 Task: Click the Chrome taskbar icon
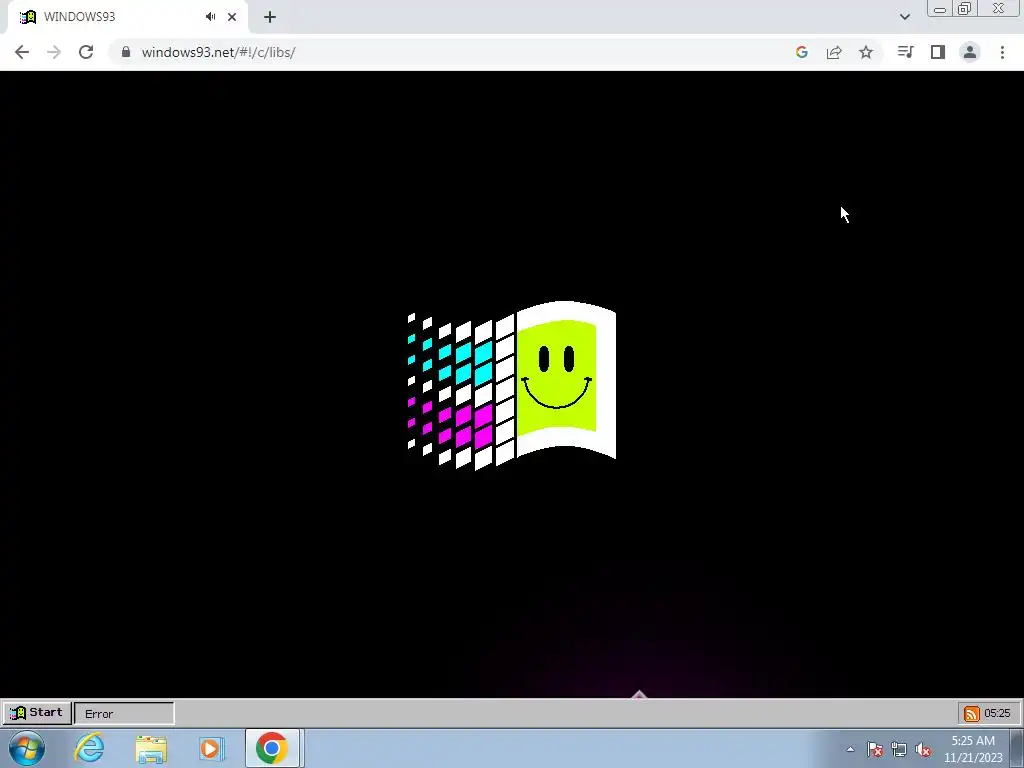tap(272, 748)
